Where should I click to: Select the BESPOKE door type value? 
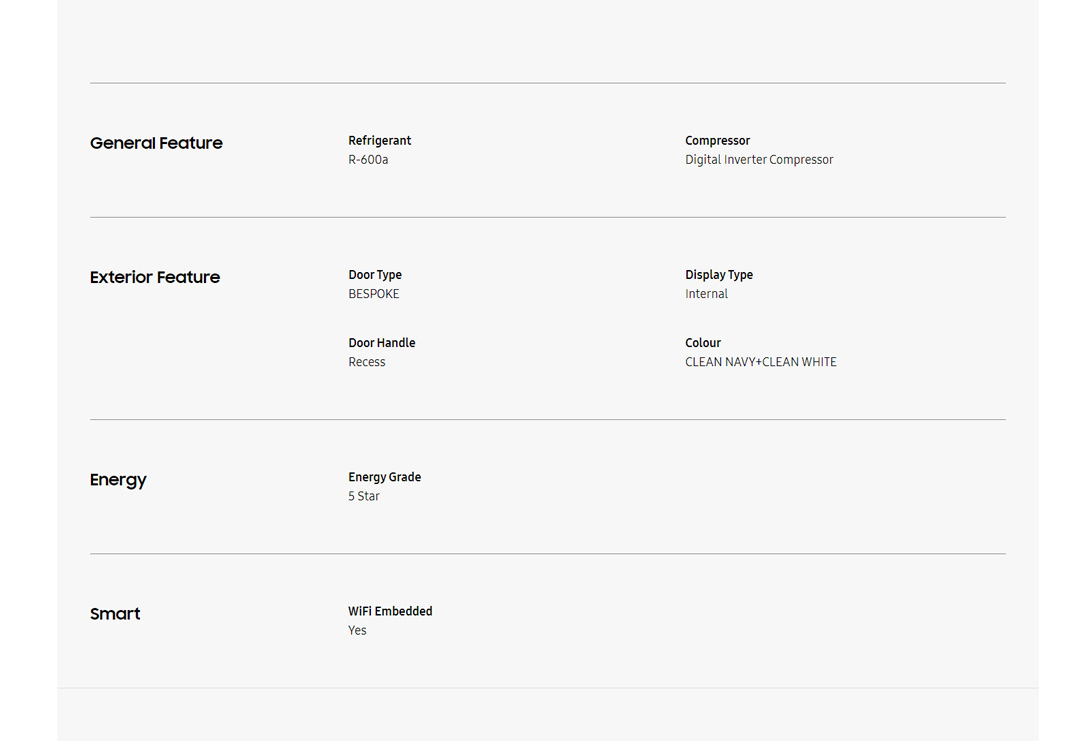point(374,294)
